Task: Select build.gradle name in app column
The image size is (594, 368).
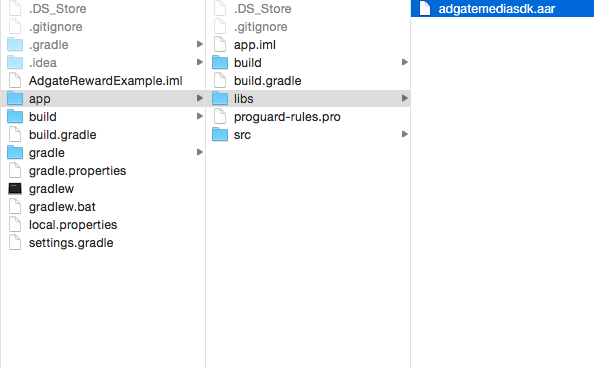Action: pyautogui.click(x=267, y=81)
